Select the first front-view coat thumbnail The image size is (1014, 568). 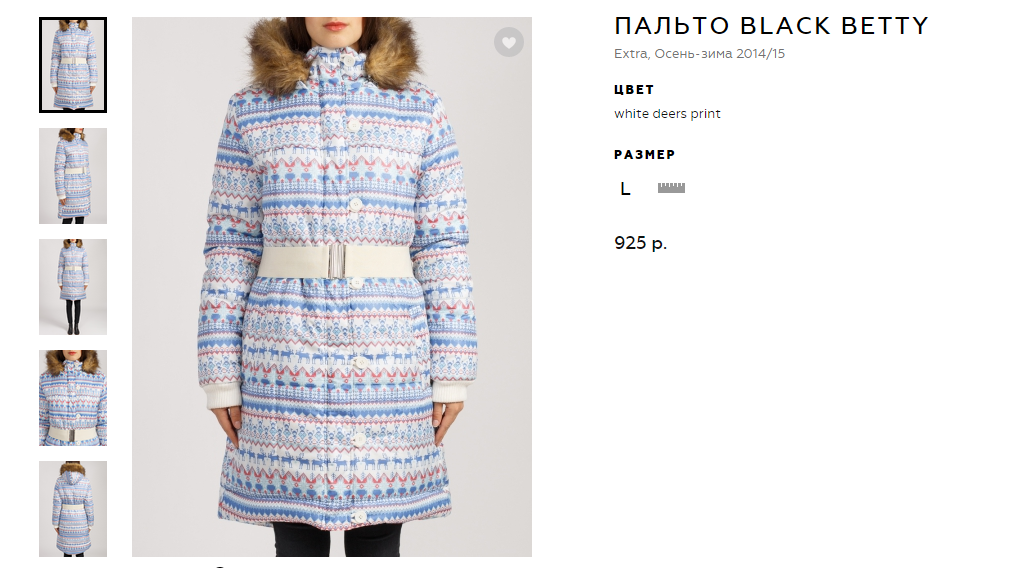coord(73,65)
